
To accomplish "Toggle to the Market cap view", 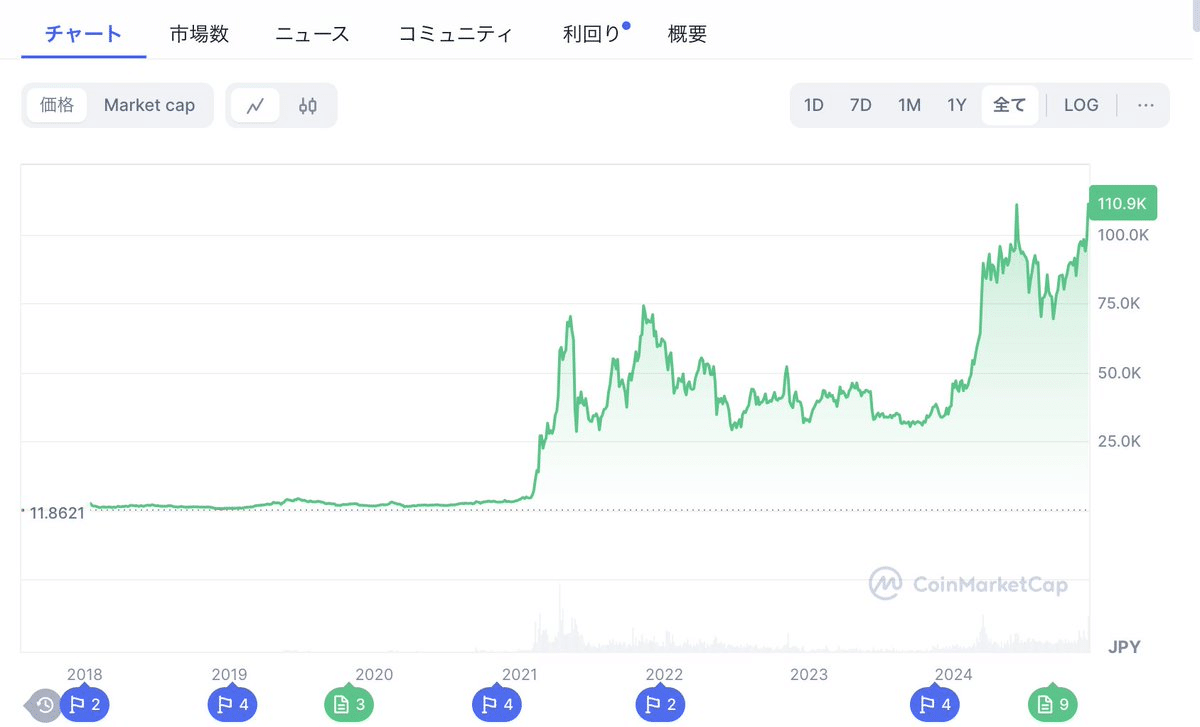I will pyautogui.click(x=149, y=104).
